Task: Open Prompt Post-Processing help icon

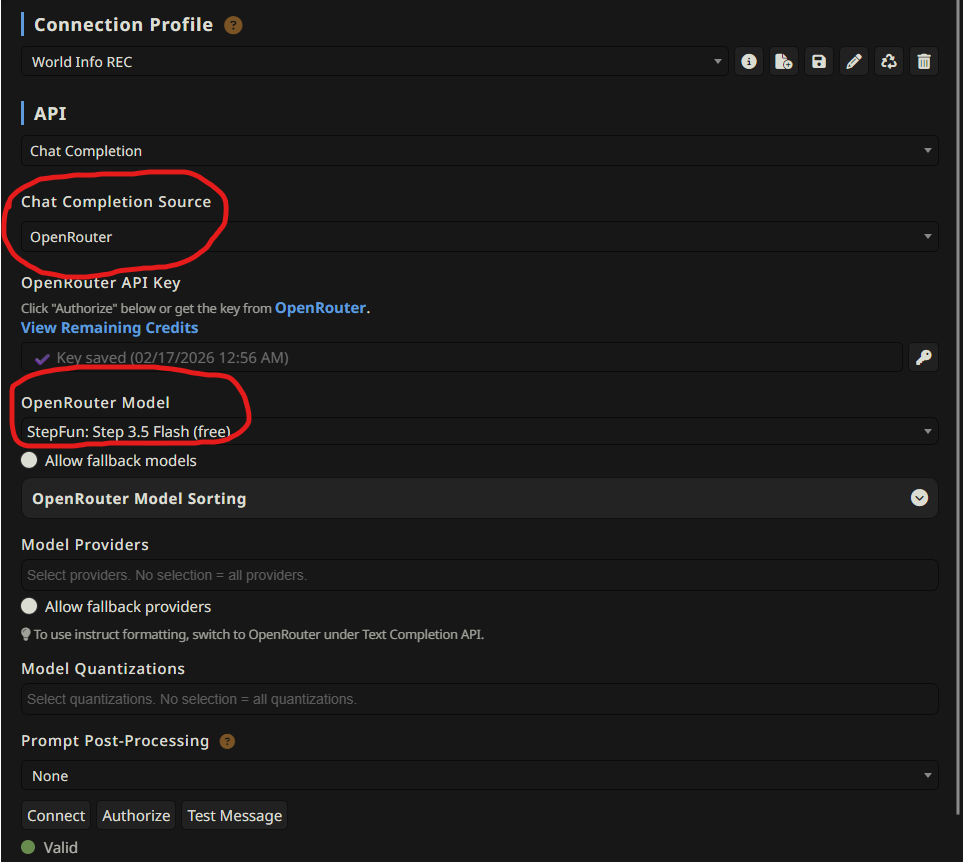Action: point(227,742)
